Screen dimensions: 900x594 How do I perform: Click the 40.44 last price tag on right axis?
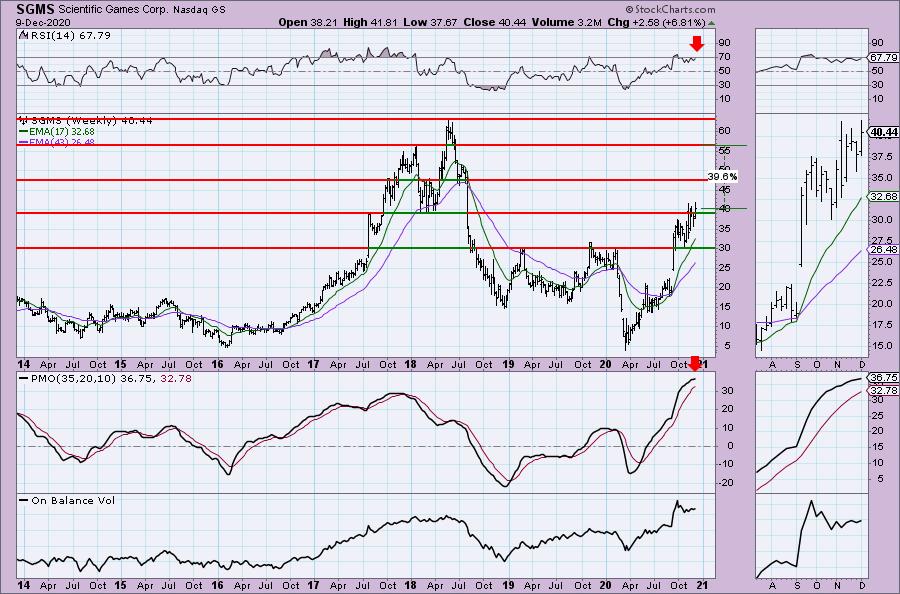pyautogui.click(x=883, y=132)
